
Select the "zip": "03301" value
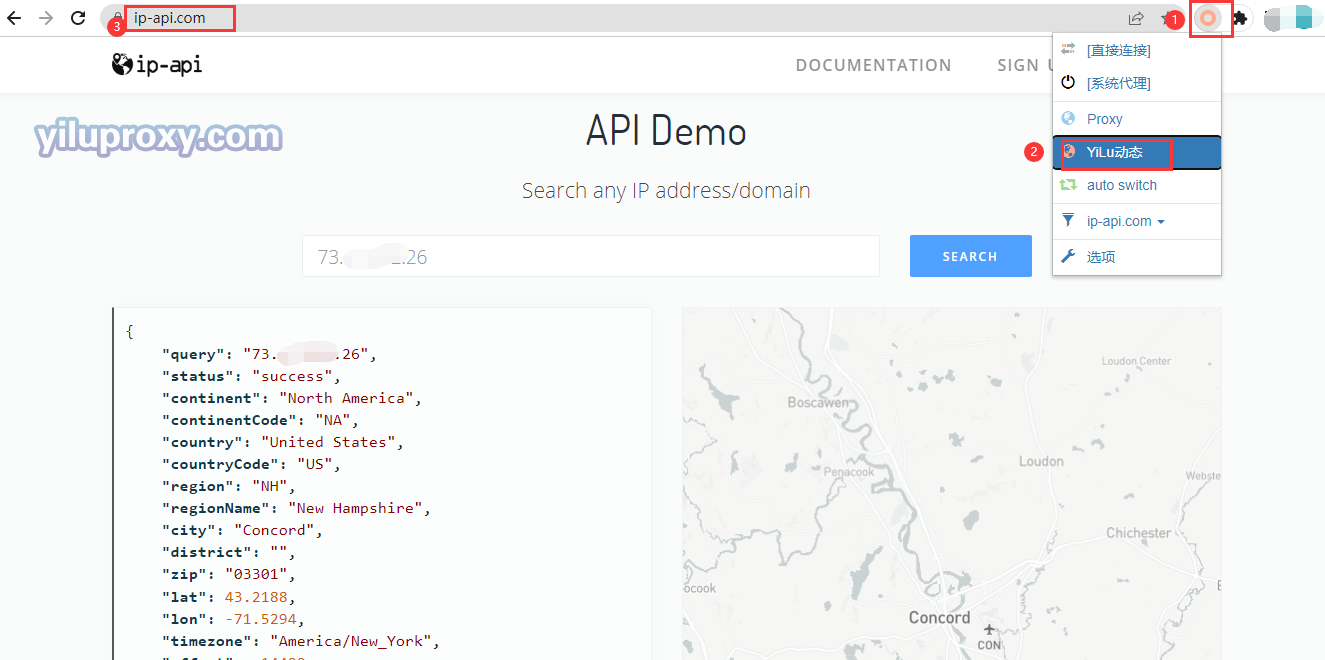click(256, 574)
